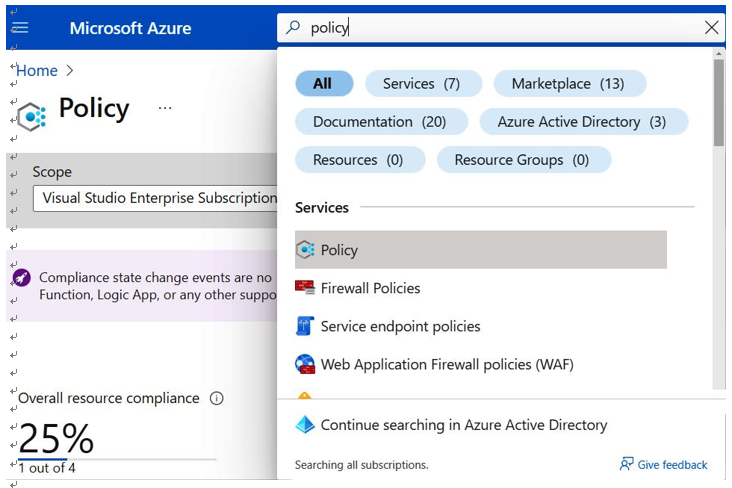Click the Web Application Firewall policies icon
Viewport: 732px width, 488px height.
(x=305, y=364)
